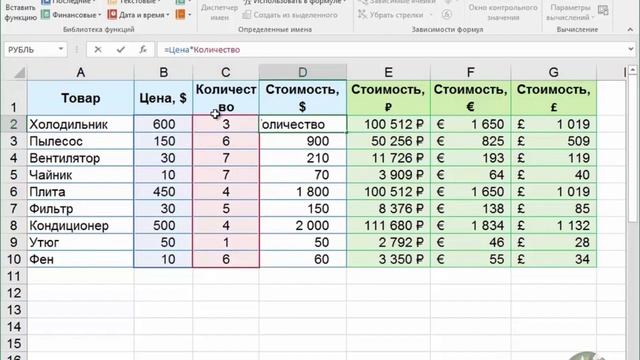Click the Evaluate Formula icon beside Убрать стрелки
Viewport: 640px width, 360px height.
coord(447,15)
